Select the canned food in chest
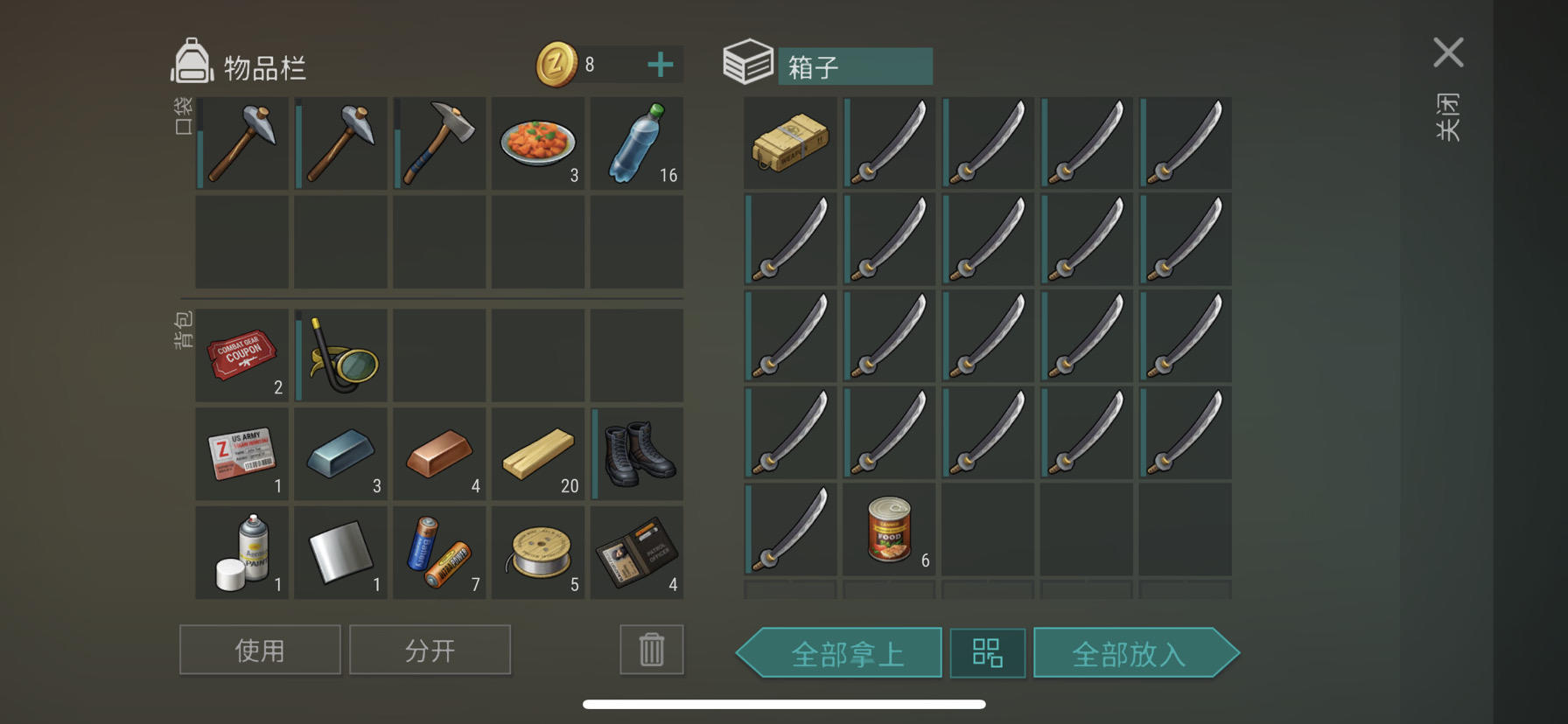The height and width of the screenshot is (724, 1568). (889, 529)
